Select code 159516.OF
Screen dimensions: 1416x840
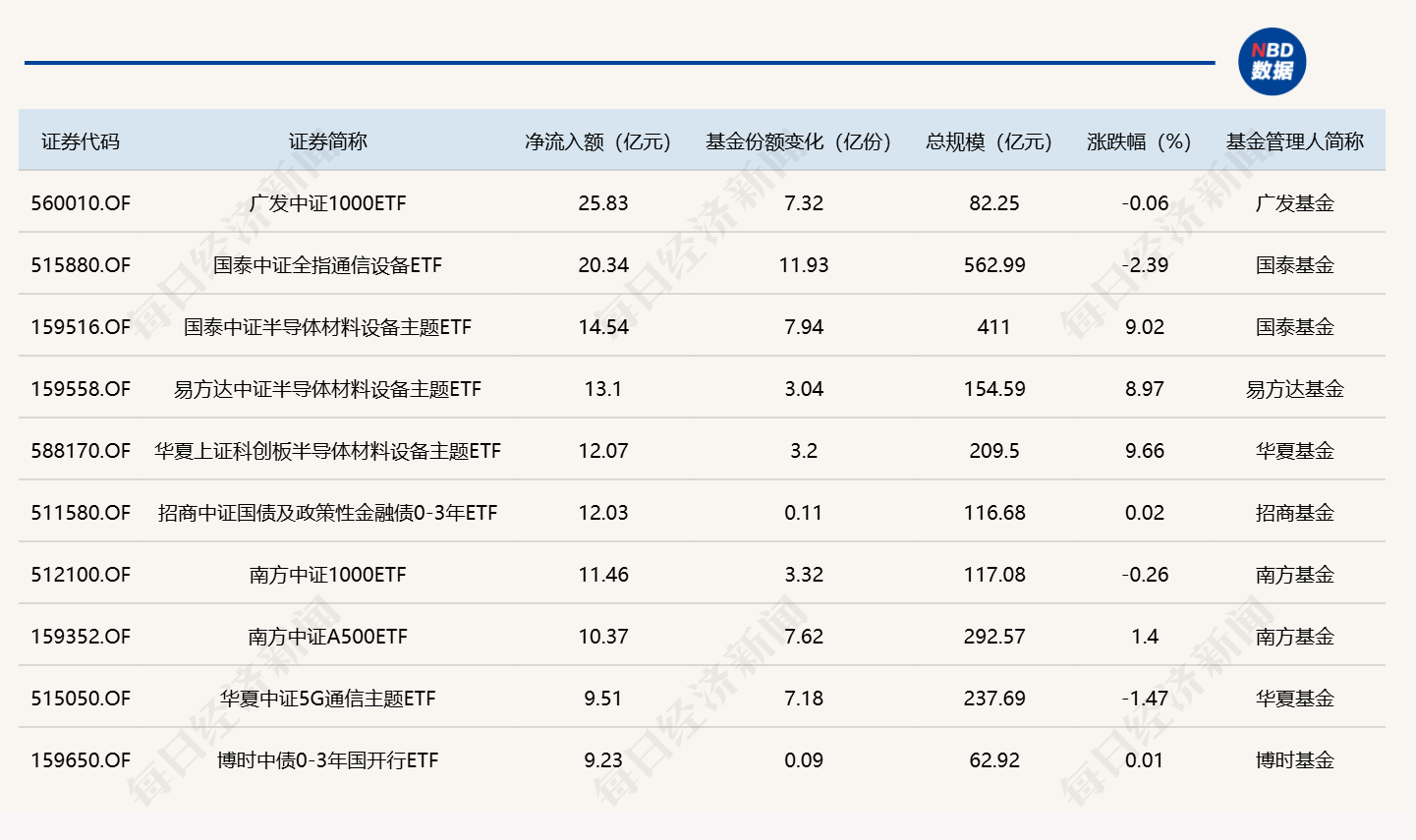coord(81,327)
